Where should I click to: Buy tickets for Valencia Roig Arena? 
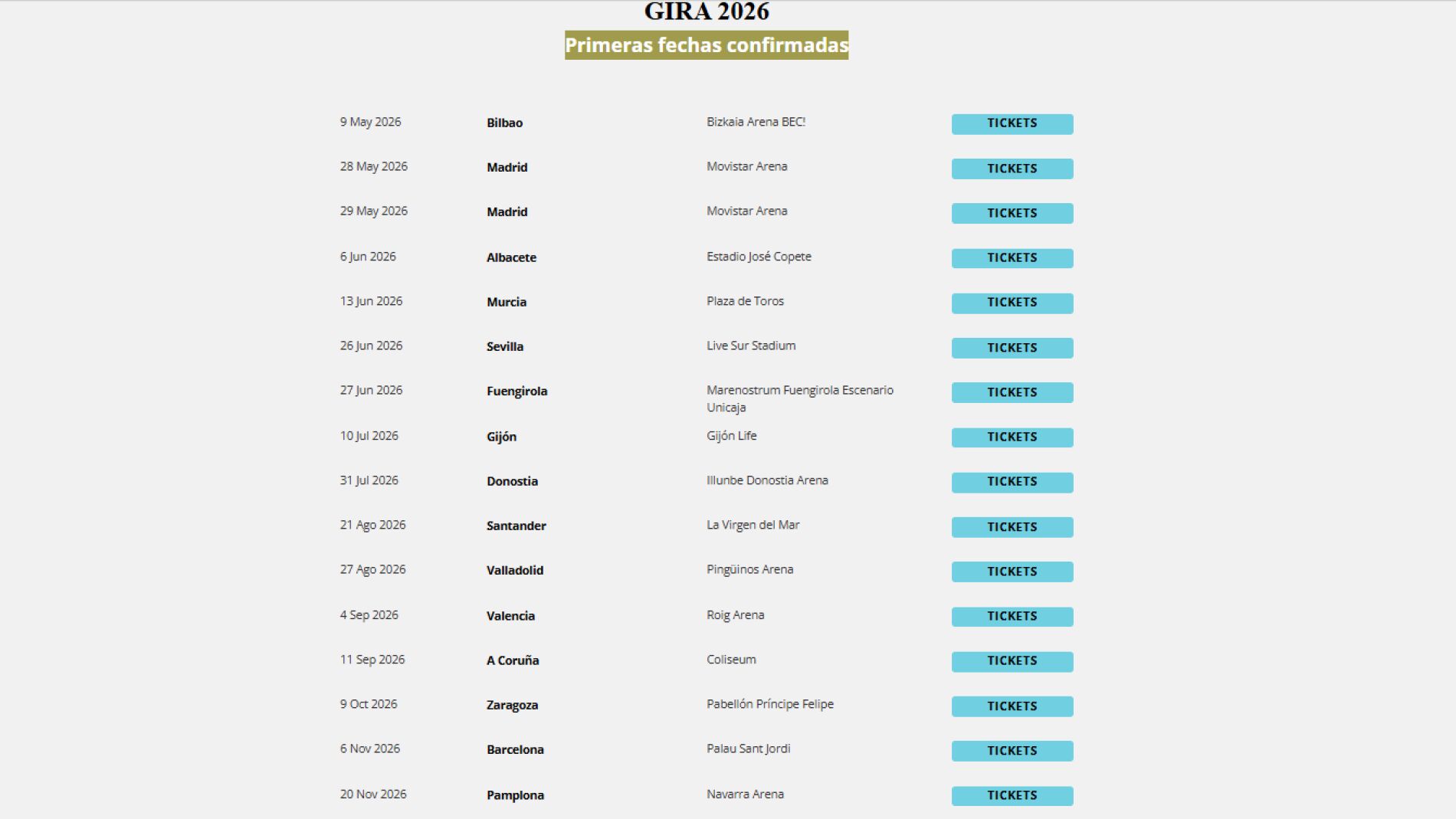1012,616
